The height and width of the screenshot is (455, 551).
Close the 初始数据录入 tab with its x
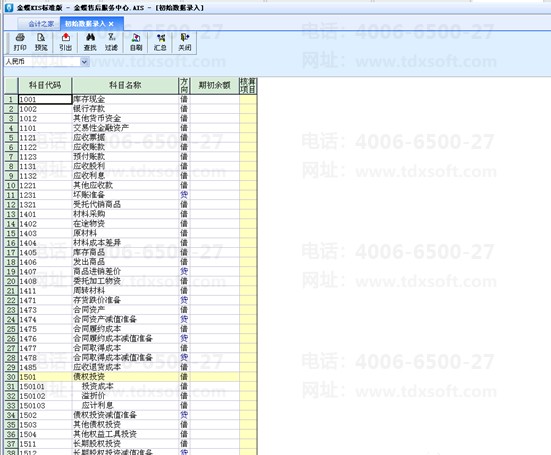coord(111,24)
